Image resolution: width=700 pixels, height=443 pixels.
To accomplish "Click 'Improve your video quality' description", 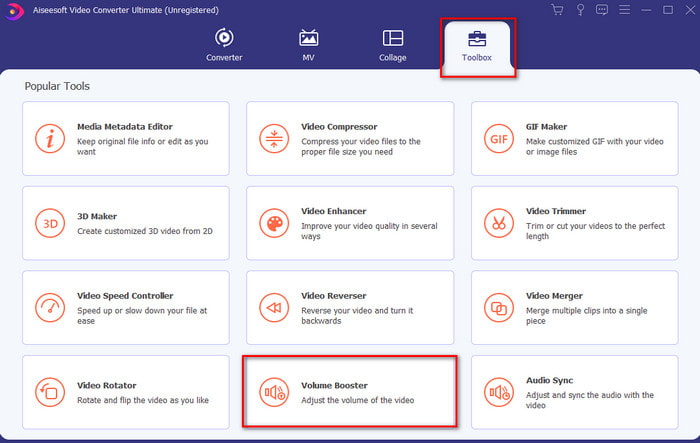I will [x=369, y=231].
